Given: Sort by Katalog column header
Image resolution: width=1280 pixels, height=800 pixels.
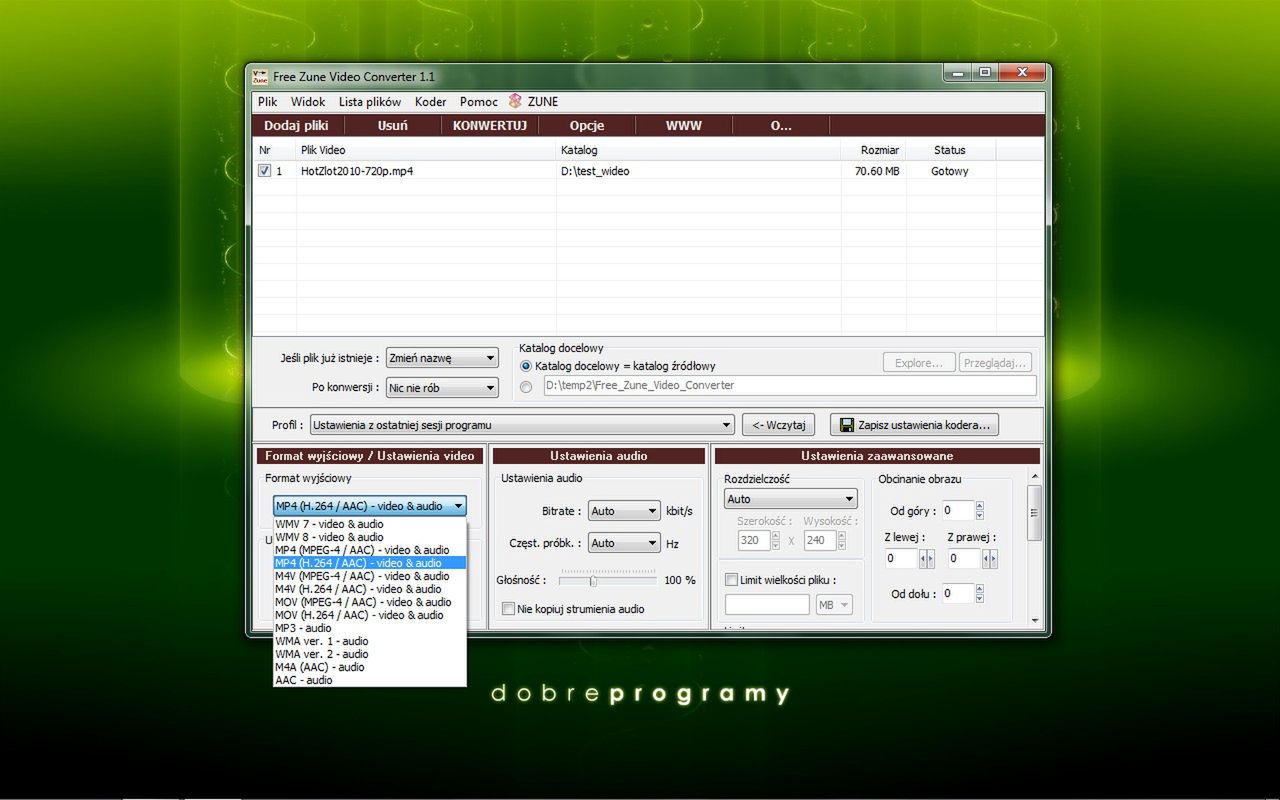Looking at the screenshot, I should pyautogui.click(x=698, y=150).
